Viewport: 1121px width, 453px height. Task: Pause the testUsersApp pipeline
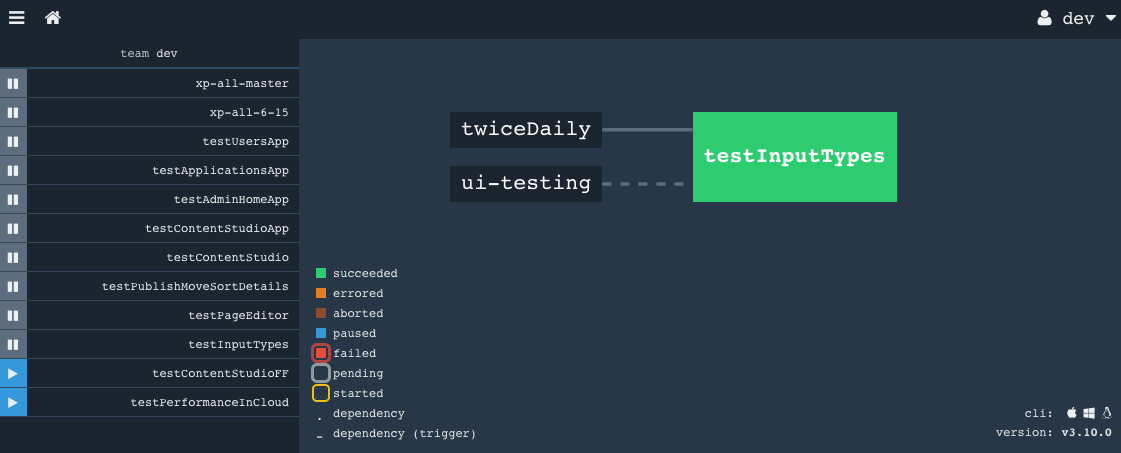tap(13, 141)
